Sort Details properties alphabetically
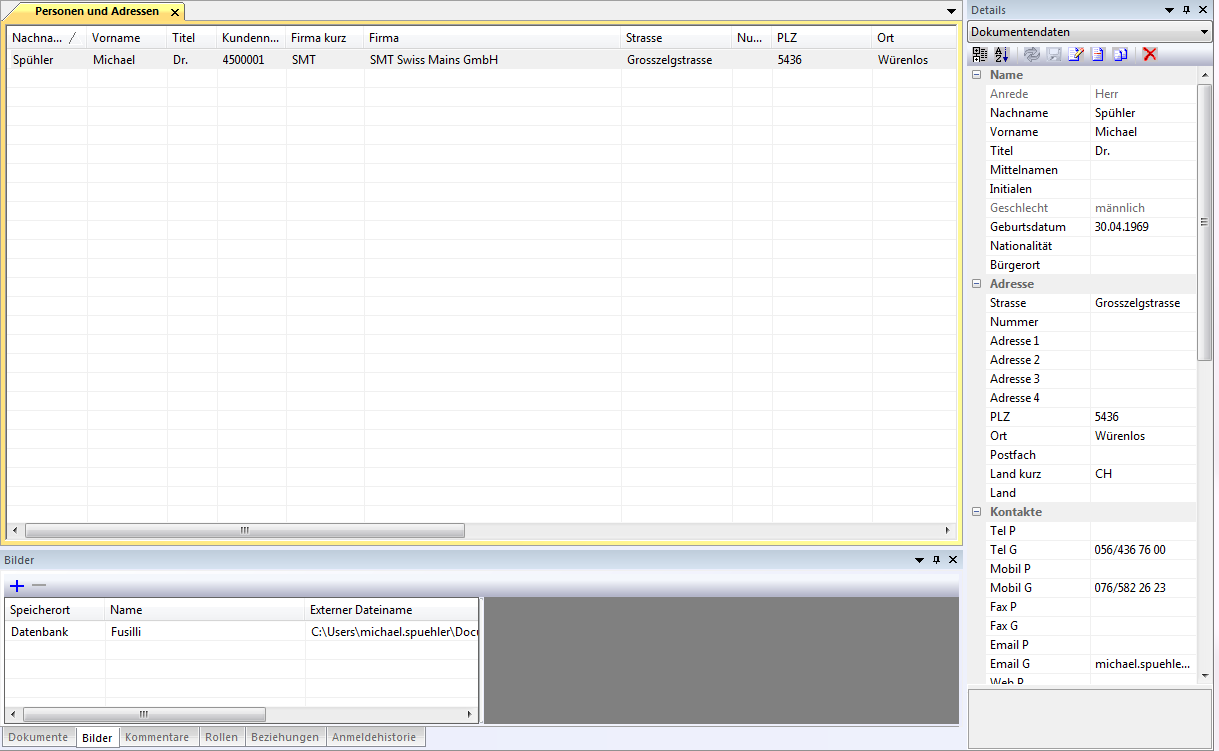Viewport: 1219px width, 751px height. coord(1002,54)
